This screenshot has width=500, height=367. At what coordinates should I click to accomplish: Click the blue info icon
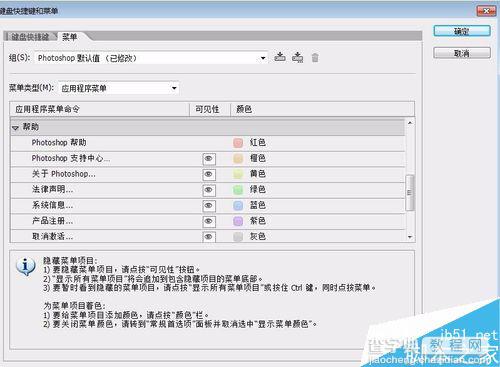(26, 266)
